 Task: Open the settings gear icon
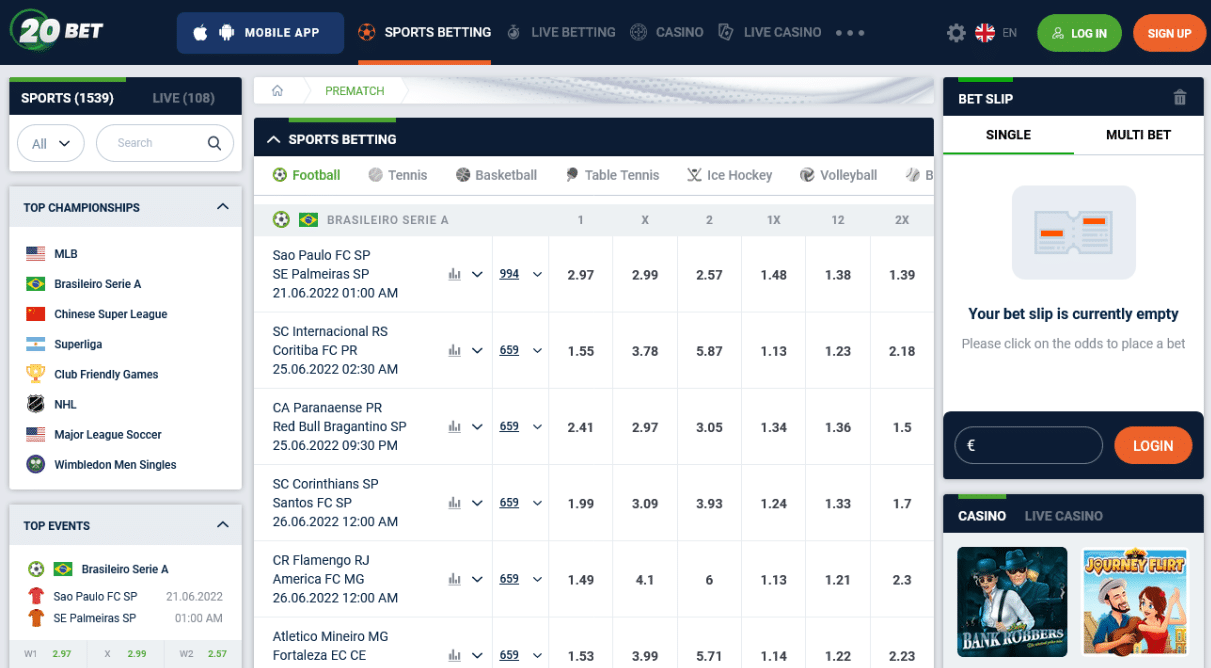click(956, 33)
